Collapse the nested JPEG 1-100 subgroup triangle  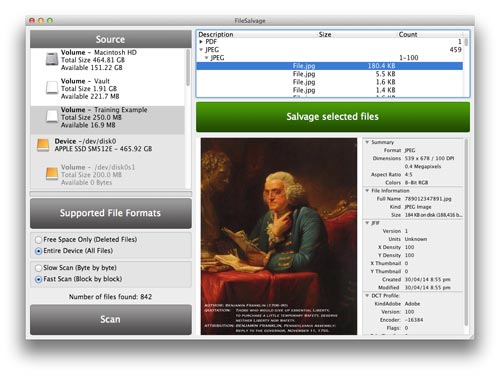click(206, 58)
